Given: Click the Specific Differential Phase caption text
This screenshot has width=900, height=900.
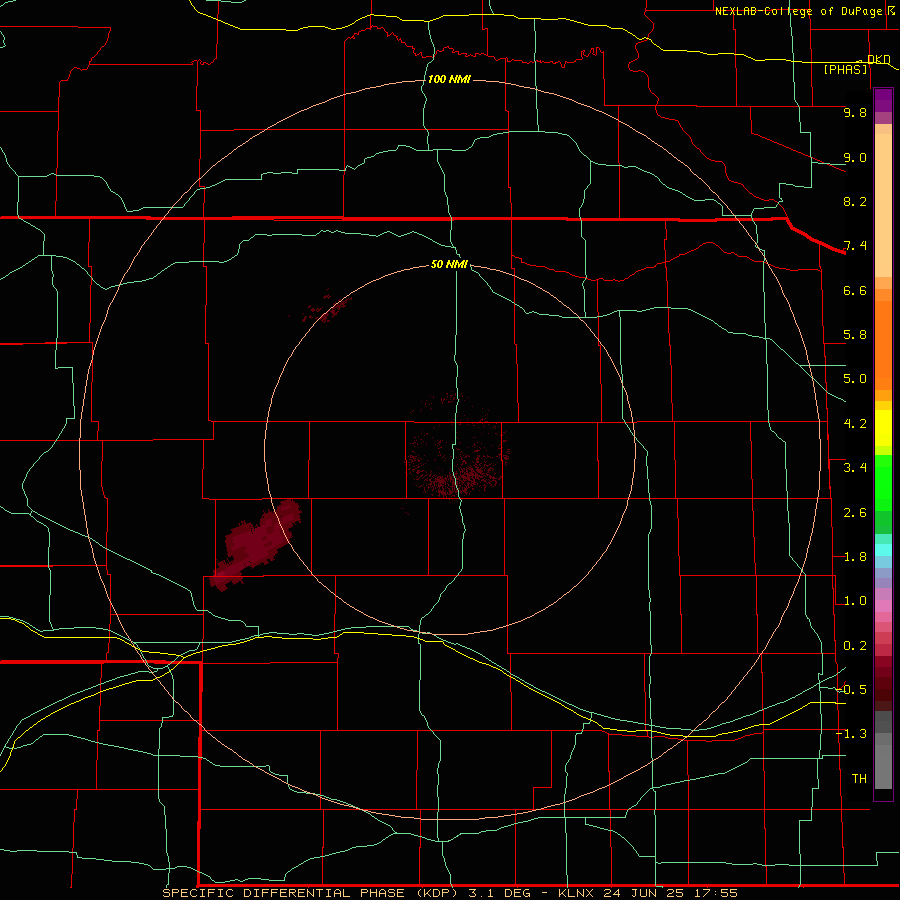Looking at the screenshot, I should click(x=450, y=893).
